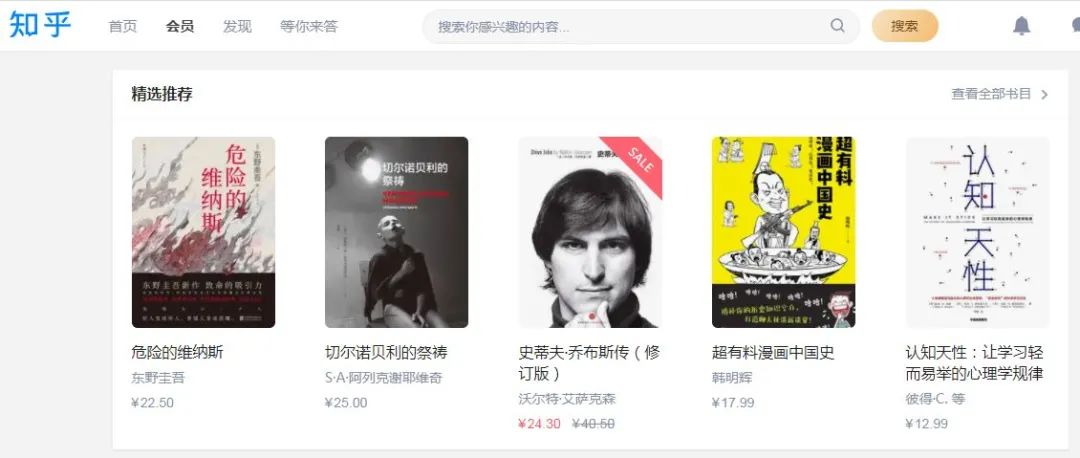Viewport: 1080px width, 458px height.
Task: Open 切尔诺贝利的祭祷 book cover
Action: [397, 232]
